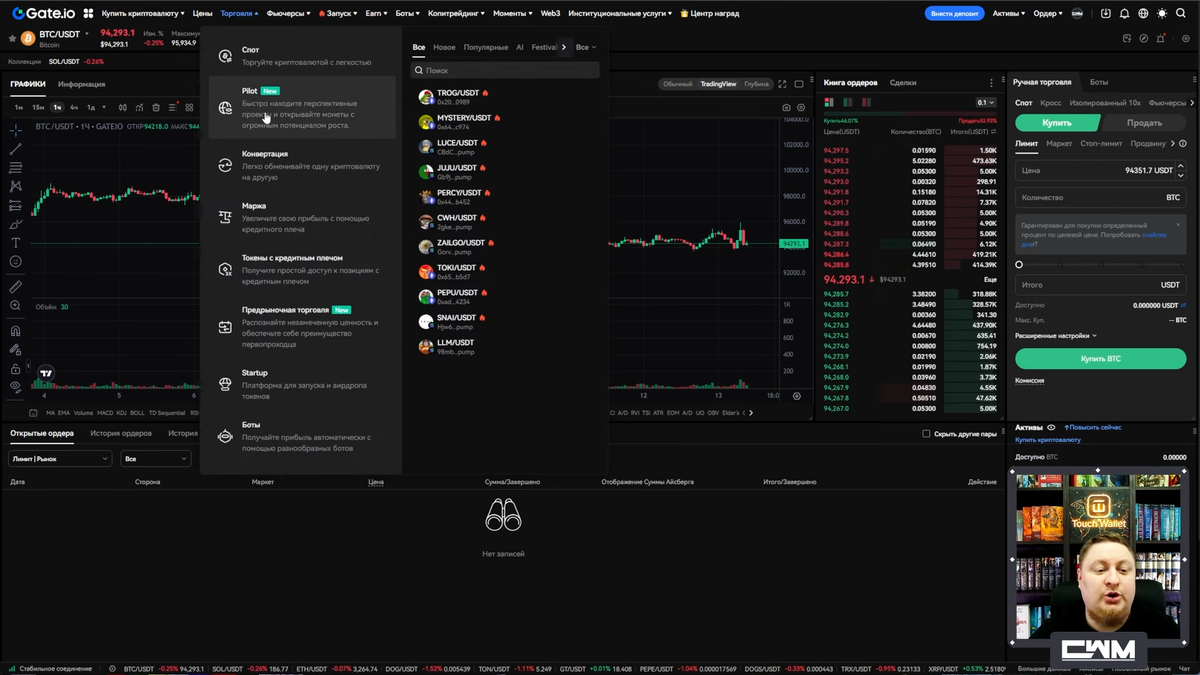Click the search magnifier in top bar
1200x675 pixels.
tap(1181, 14)
